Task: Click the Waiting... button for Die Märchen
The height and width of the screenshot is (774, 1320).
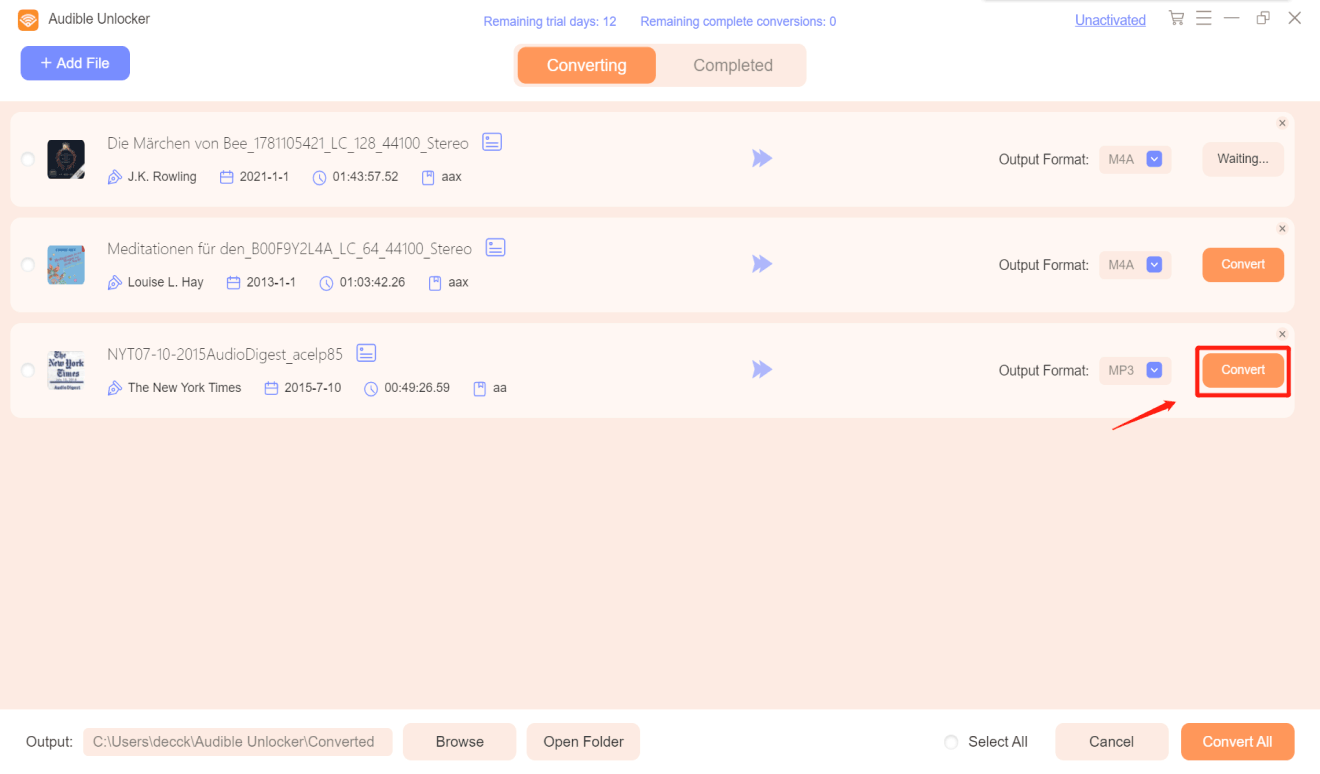Action: coord(1243,159)
